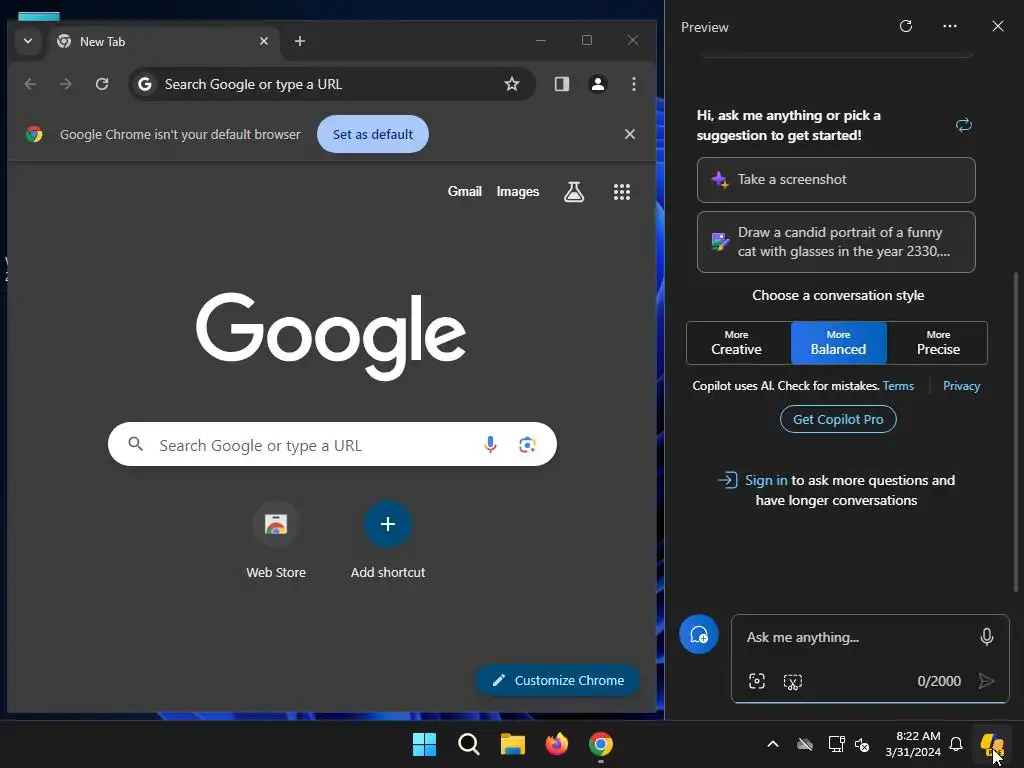Screen dimensions: 1024x768
Task: Open Gmail link
Action: click(464, 191)
